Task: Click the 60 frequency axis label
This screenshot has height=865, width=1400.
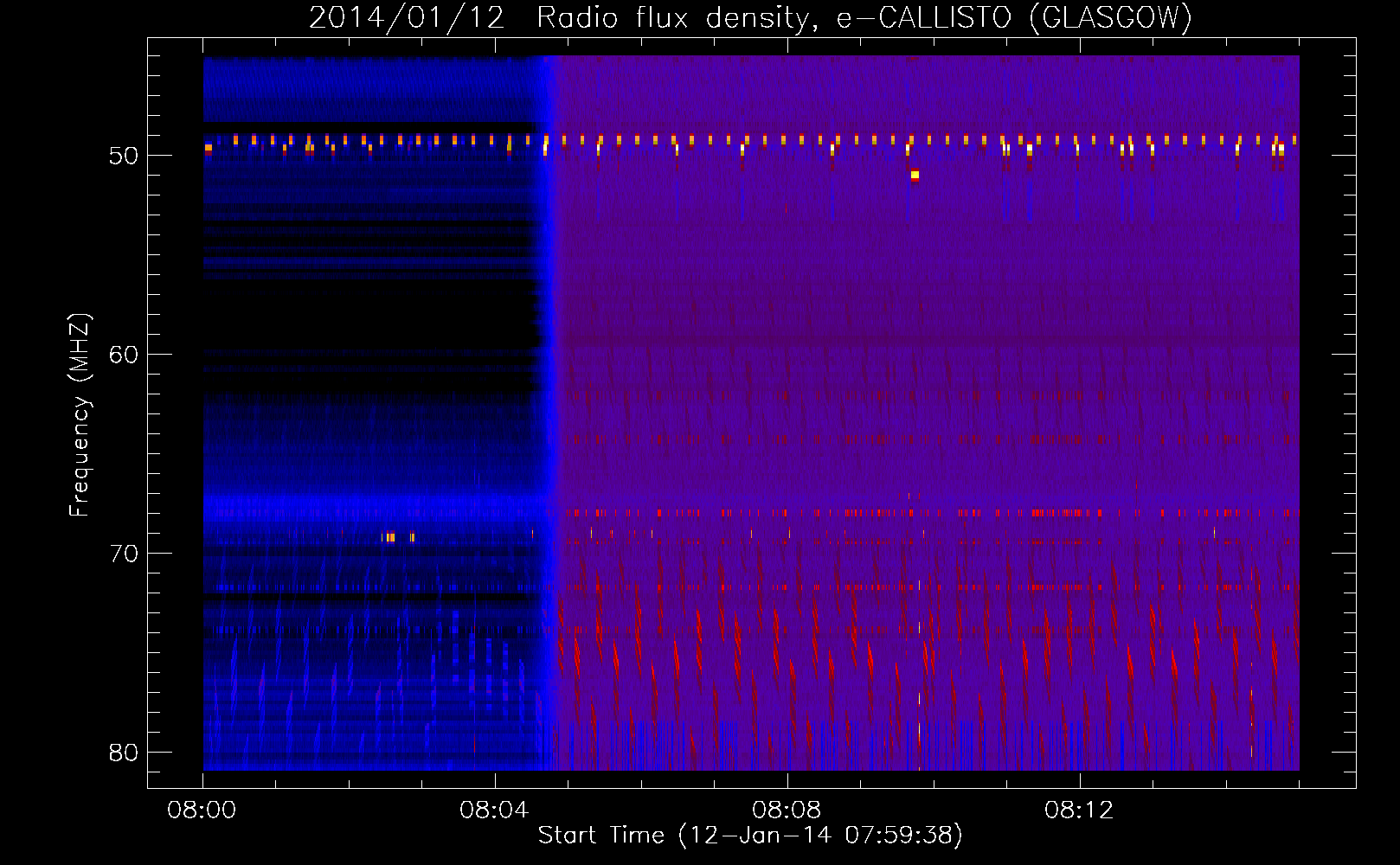Action: [124, 355]
